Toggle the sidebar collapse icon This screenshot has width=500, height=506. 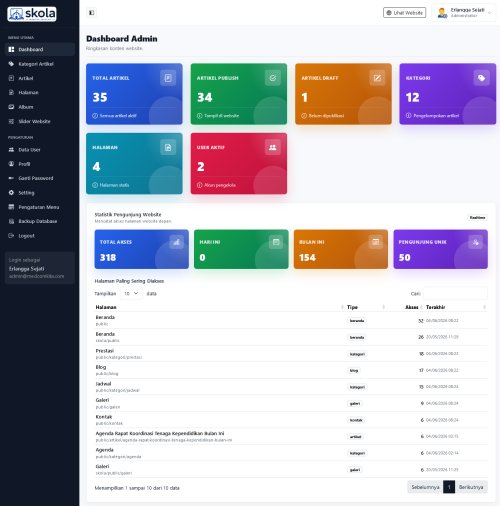pos(91,13)
